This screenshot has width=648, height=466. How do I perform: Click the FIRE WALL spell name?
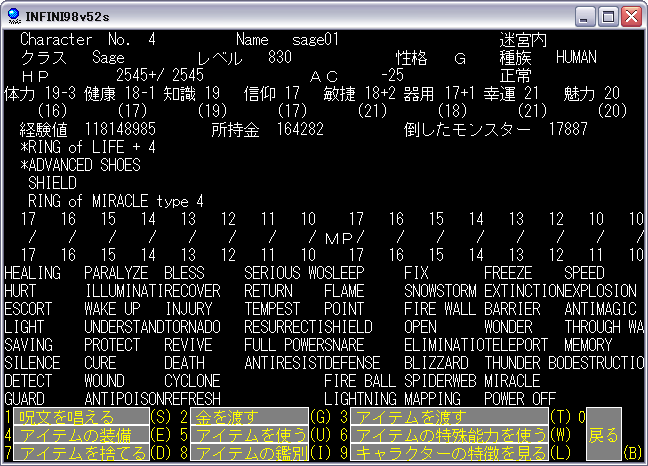click(440, 309)
